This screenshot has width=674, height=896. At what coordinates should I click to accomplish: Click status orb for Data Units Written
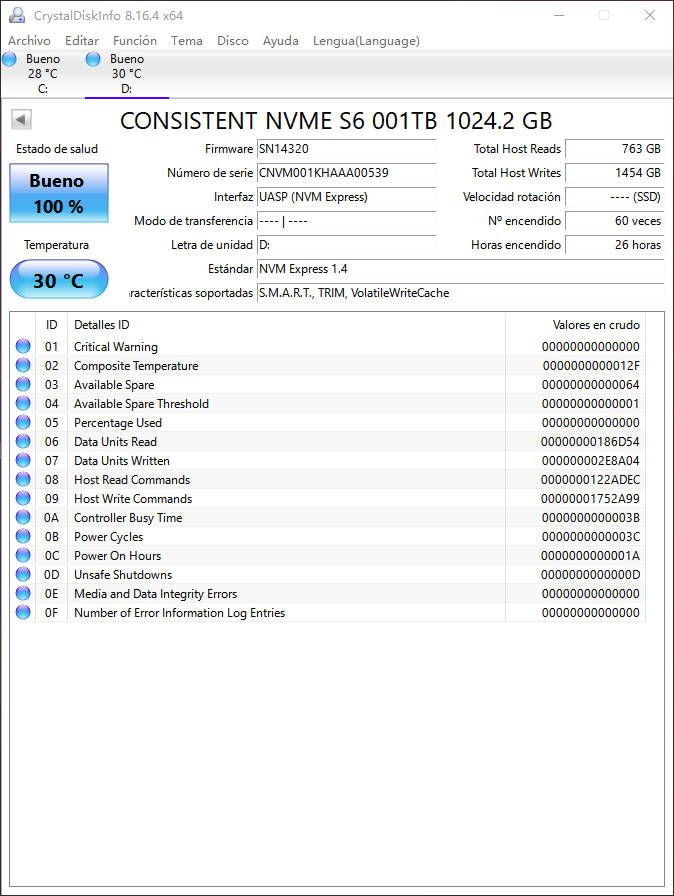(x=23, y=460)
